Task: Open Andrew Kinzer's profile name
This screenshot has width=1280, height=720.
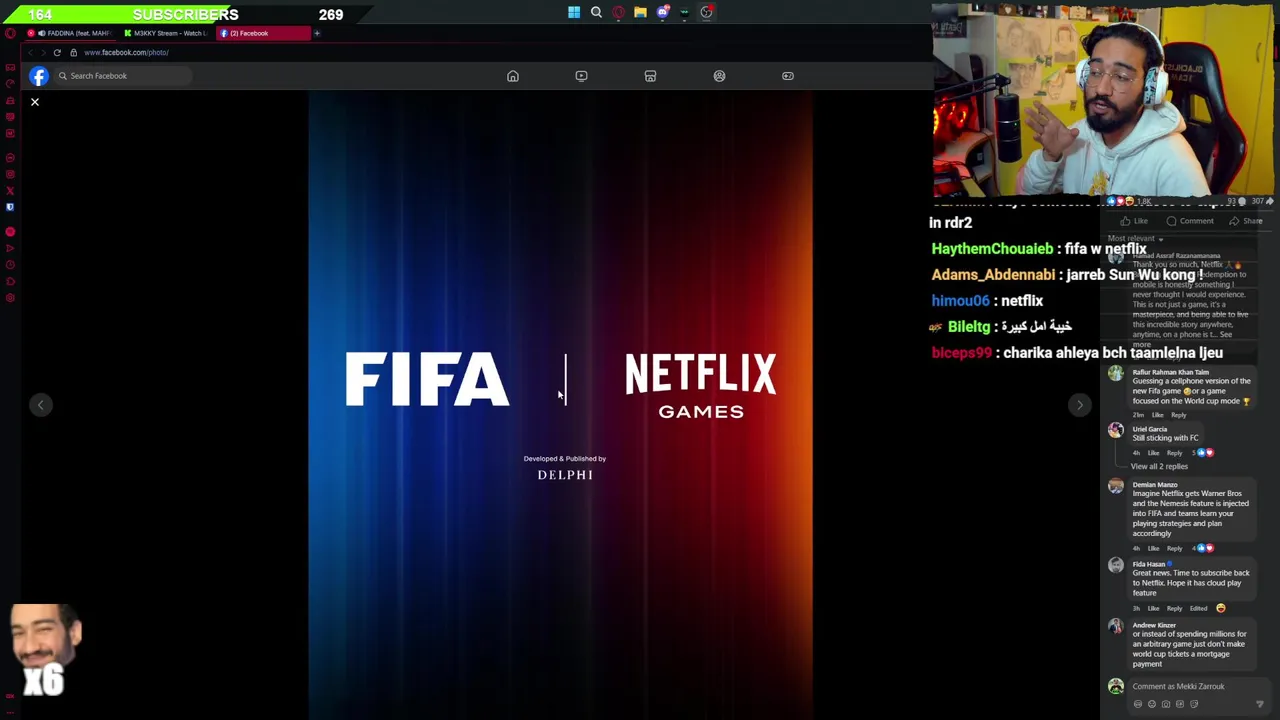Action: [1153, 625]
